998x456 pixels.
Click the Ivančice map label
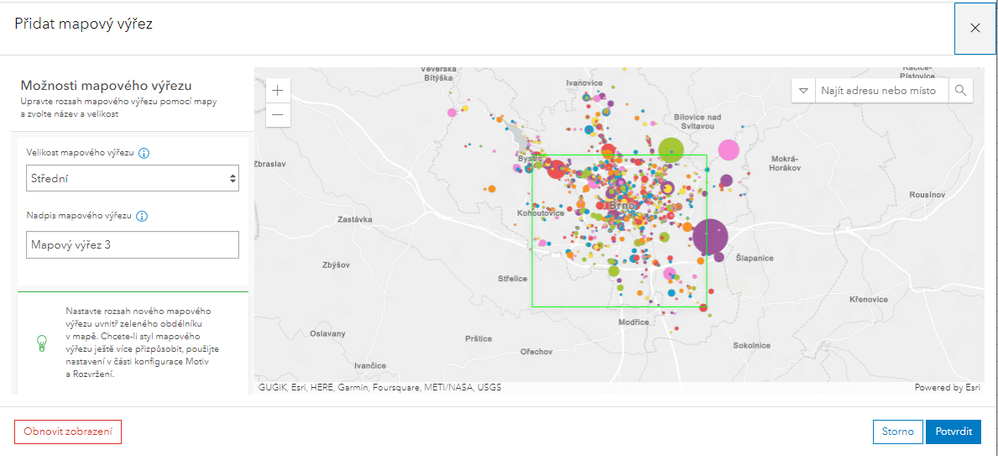(x=370, y=366)
